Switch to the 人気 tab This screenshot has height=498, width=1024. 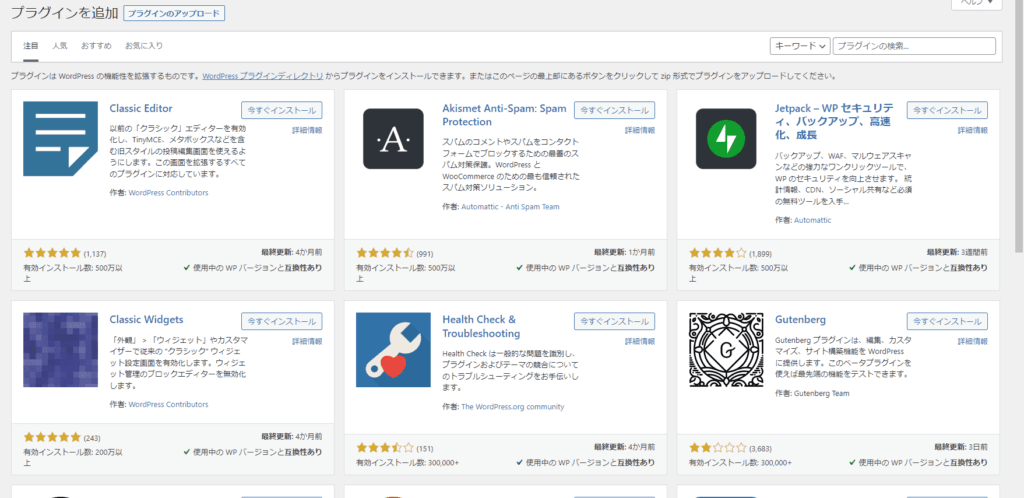(x=60, y=46)
